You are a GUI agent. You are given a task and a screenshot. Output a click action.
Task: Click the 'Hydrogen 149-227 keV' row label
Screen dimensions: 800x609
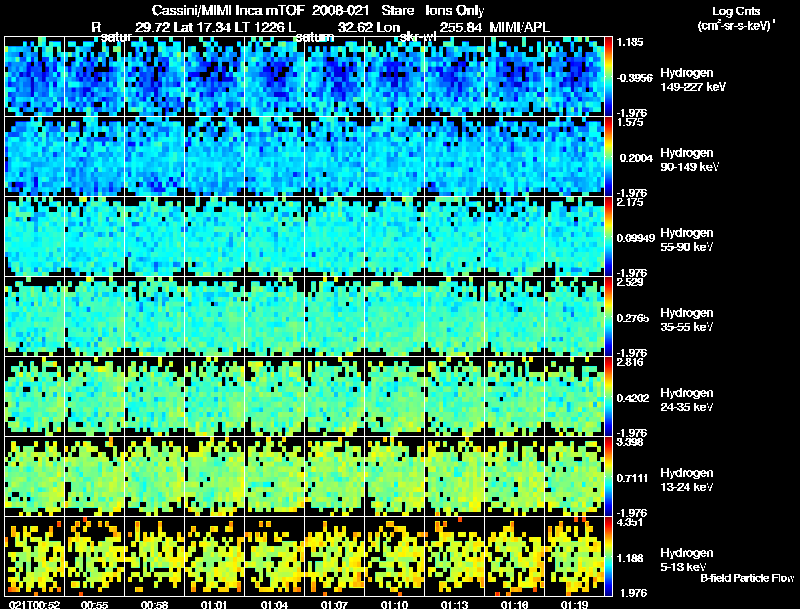[x=693, y=80]
